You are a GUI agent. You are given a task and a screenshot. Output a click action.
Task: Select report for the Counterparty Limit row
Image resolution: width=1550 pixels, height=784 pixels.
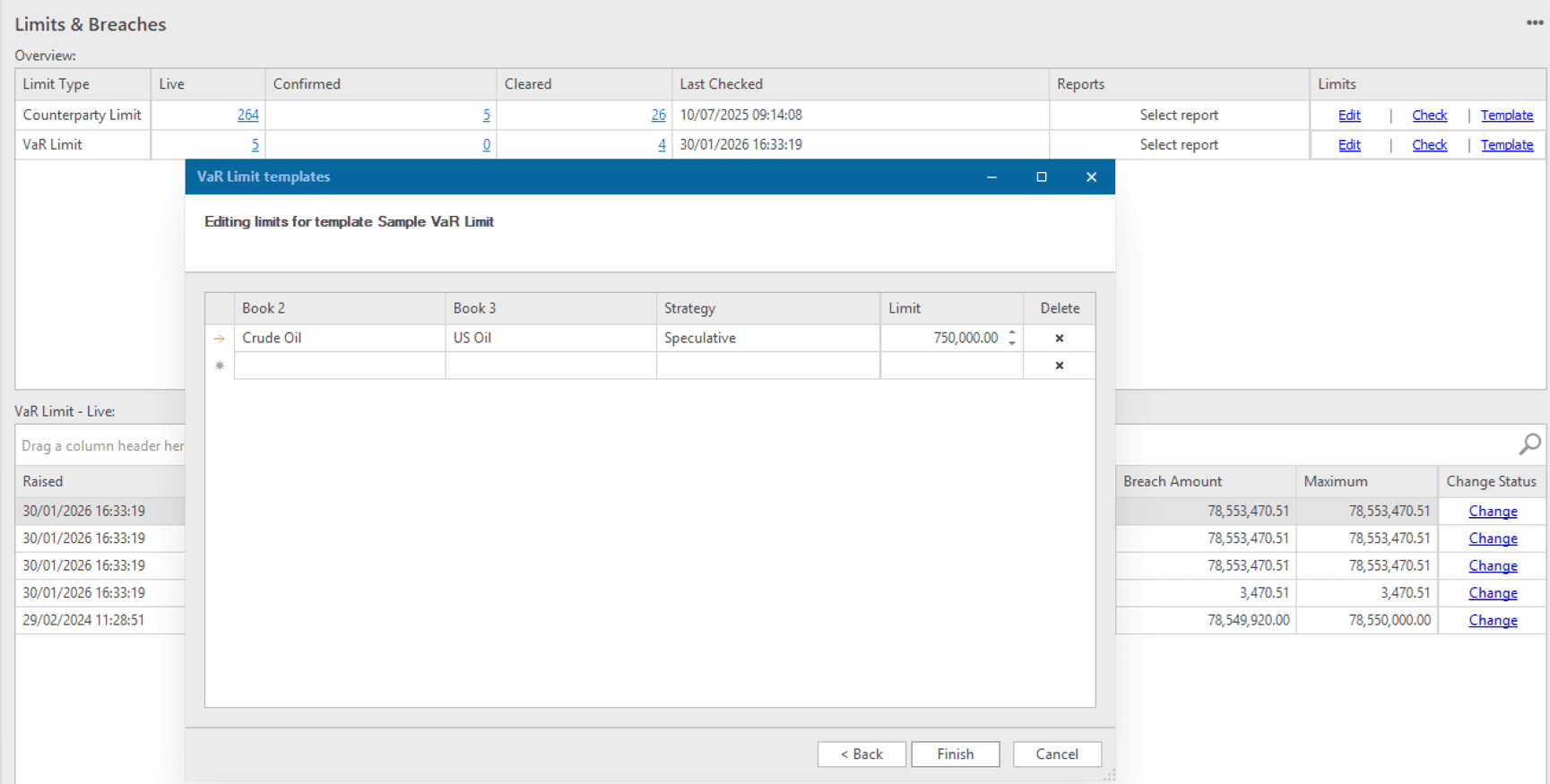[x=1178, y=115]
